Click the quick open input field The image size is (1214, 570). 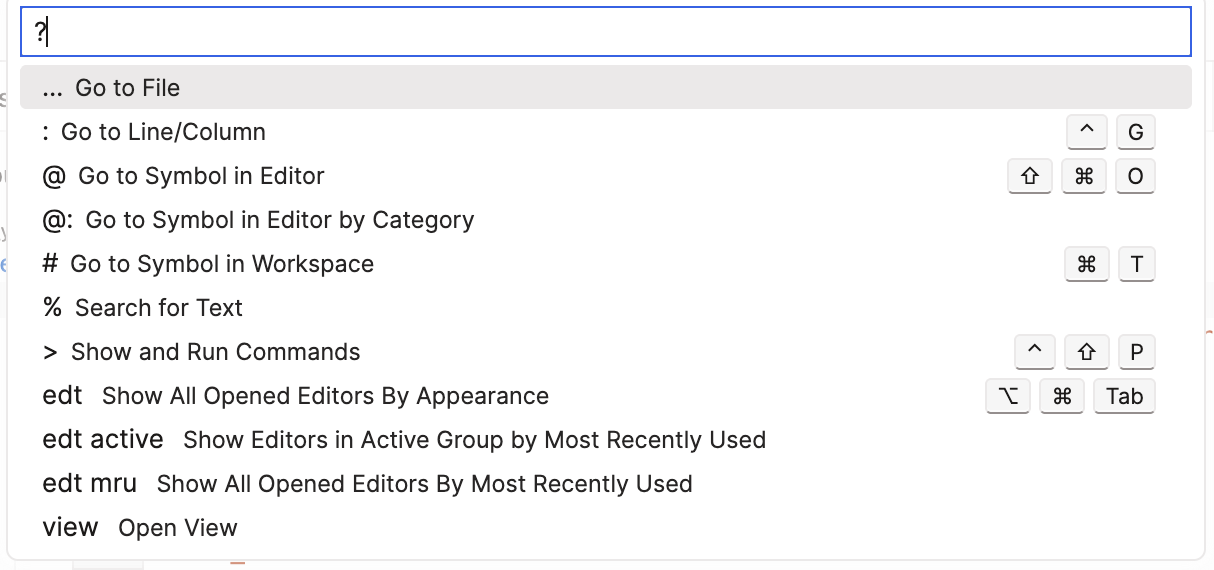point(605,32)
